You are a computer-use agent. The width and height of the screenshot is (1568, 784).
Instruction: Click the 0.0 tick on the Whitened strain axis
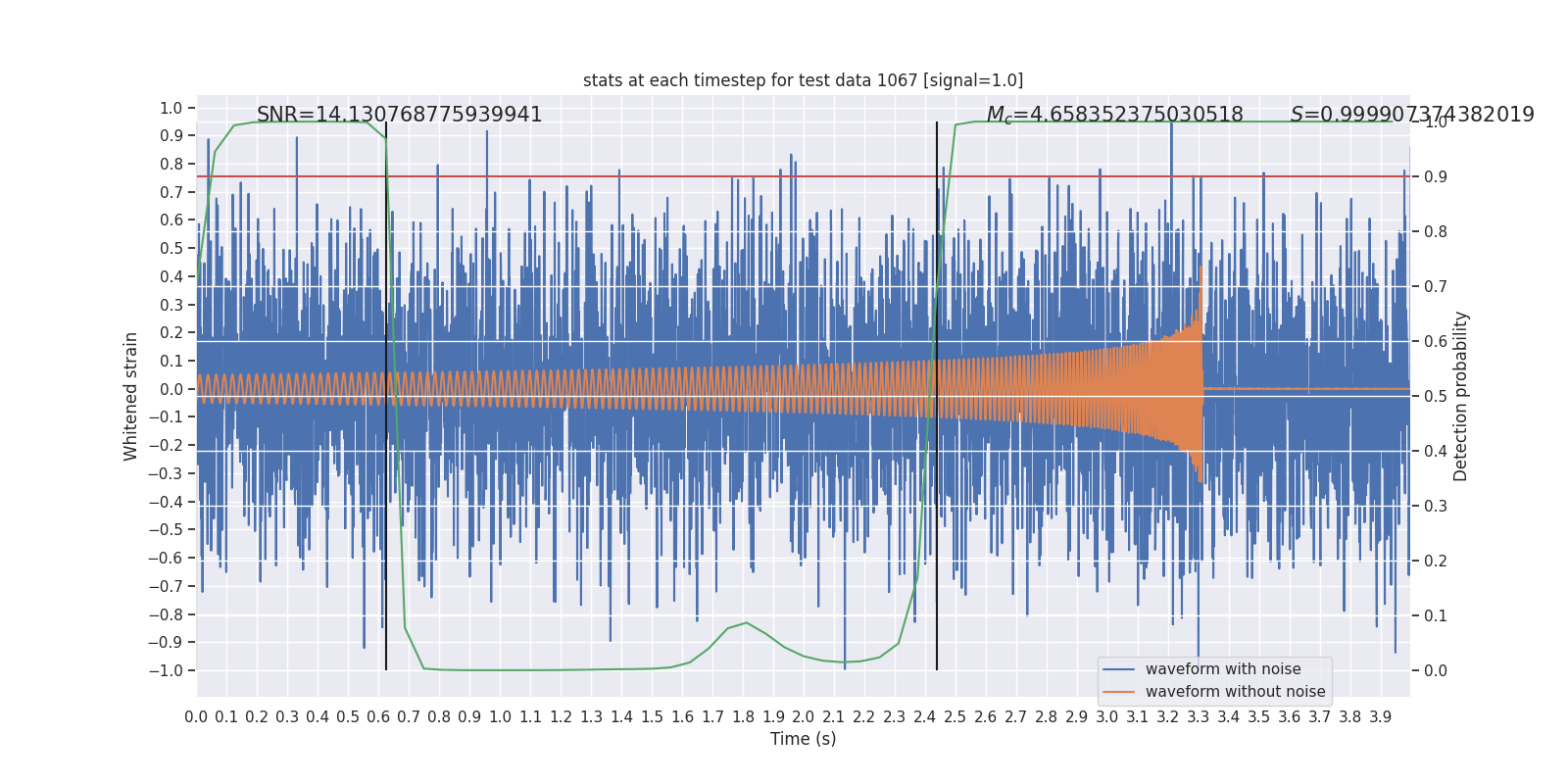tap(171, 389)
